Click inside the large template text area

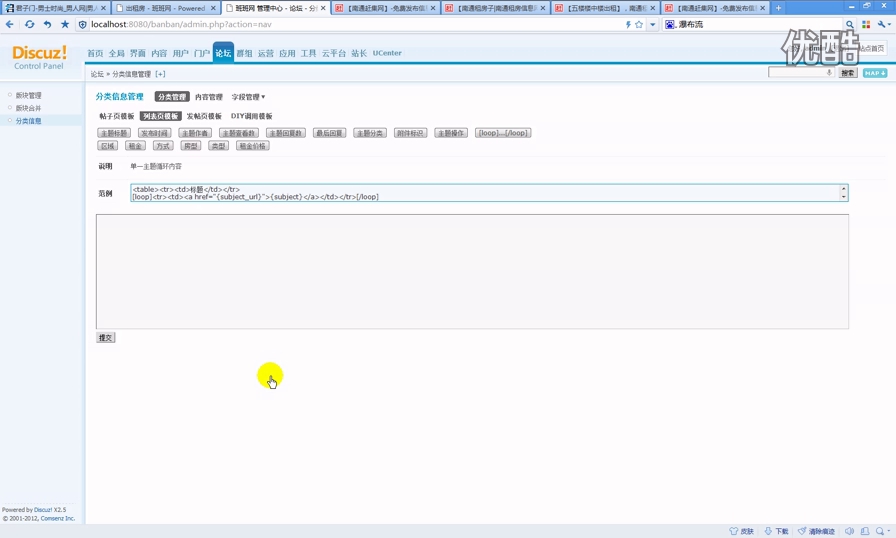tap(471, 271)
